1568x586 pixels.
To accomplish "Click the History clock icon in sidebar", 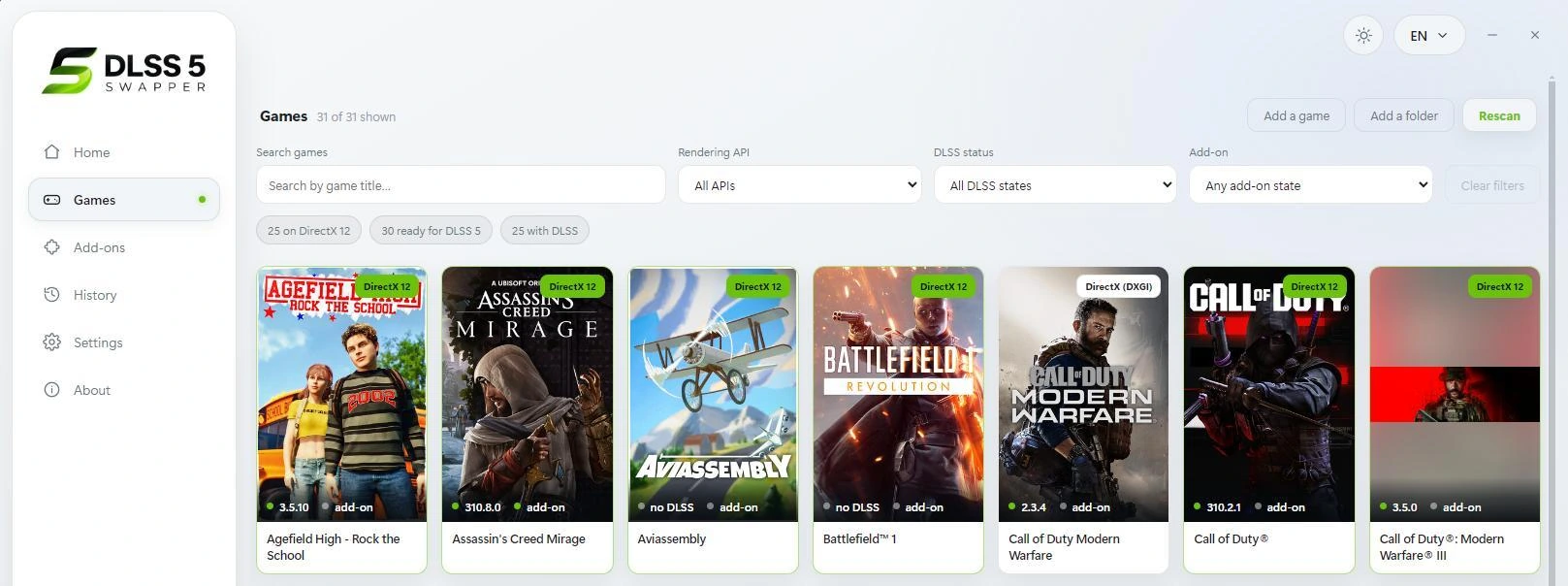I will [x=52, y=295].
